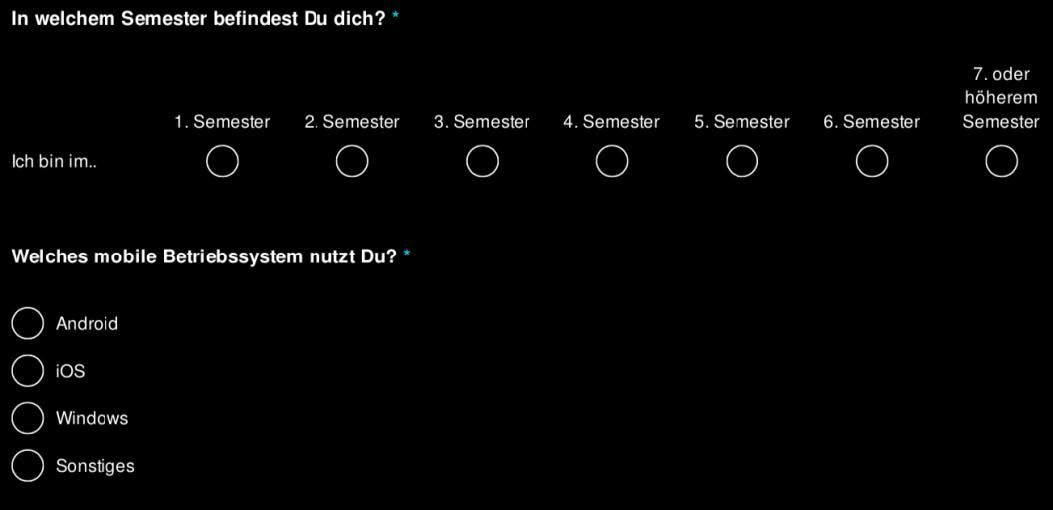Select the Android radio button
This screenshot has width=1053, height=510.
(28, 323)
